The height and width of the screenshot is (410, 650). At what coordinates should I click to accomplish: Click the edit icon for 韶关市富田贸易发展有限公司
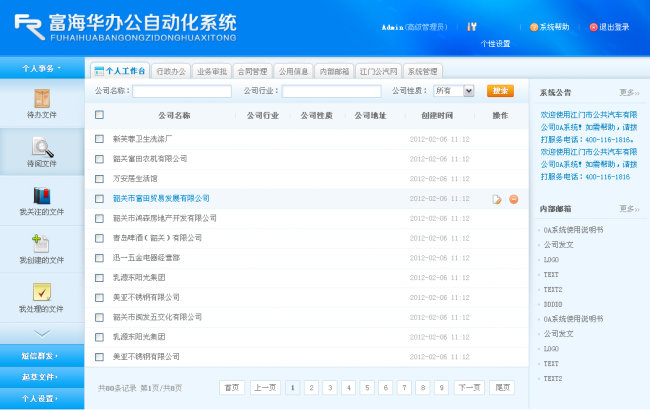click(497, 199)
